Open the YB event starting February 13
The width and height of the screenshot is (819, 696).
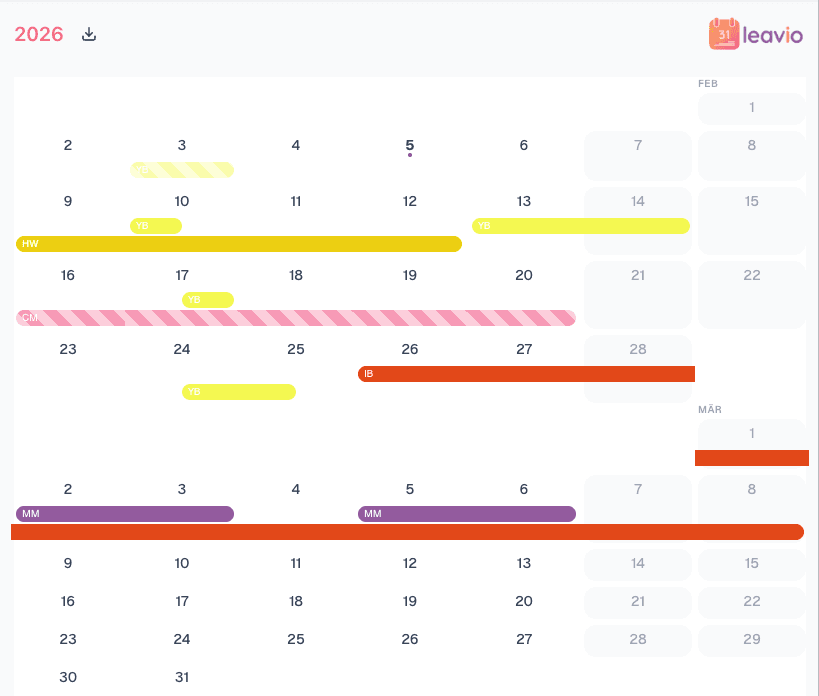tap(580, 225)
